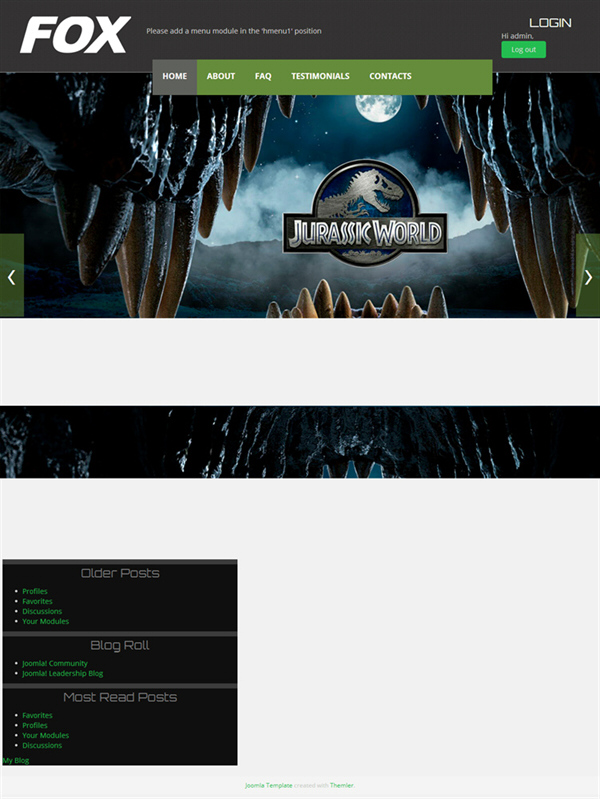Screen dimensions: 600x799
Task: Open the FAQ menu item
Action: [263, 76]
